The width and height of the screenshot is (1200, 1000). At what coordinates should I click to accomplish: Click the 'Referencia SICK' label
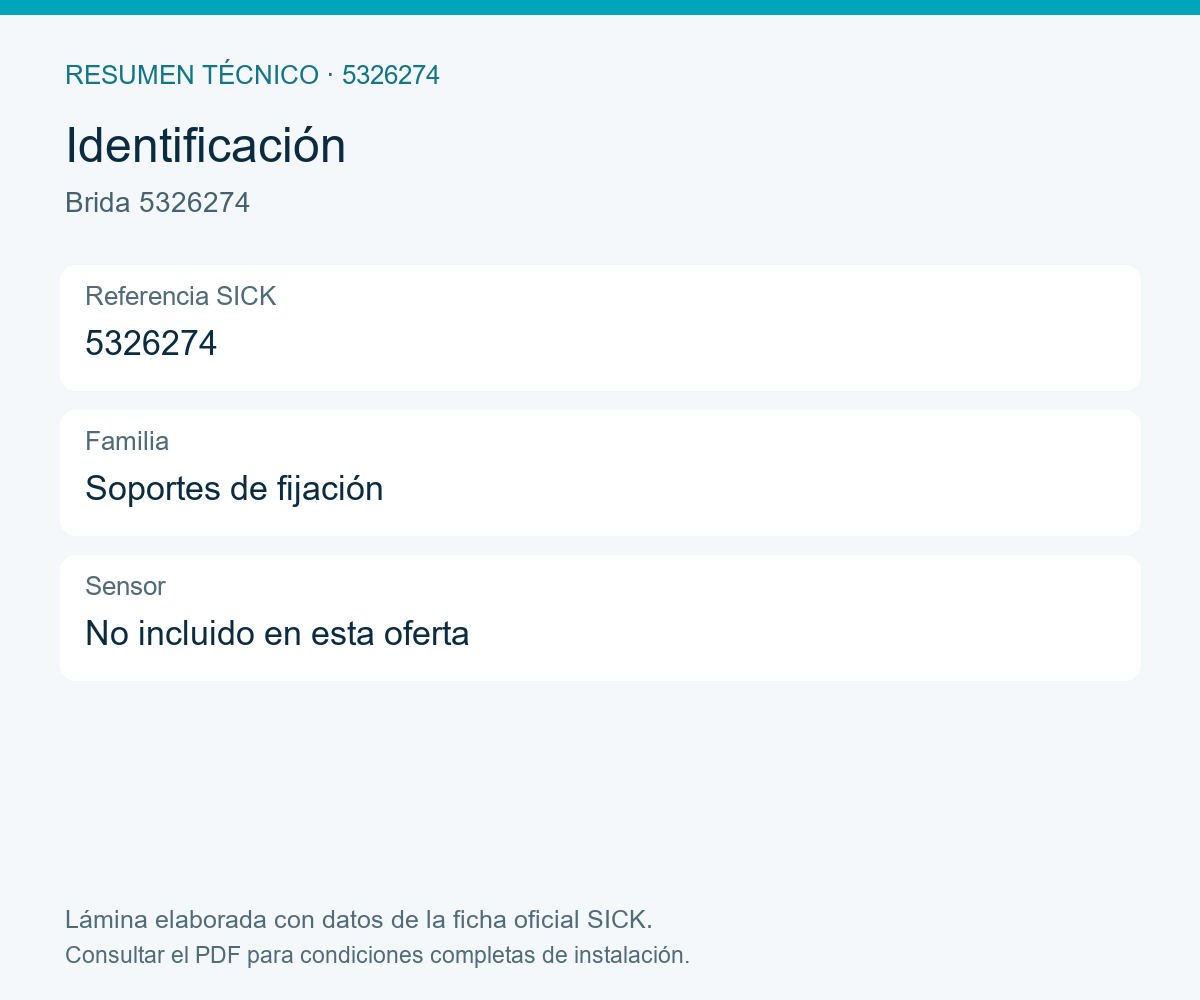click(x=180, y=296)
